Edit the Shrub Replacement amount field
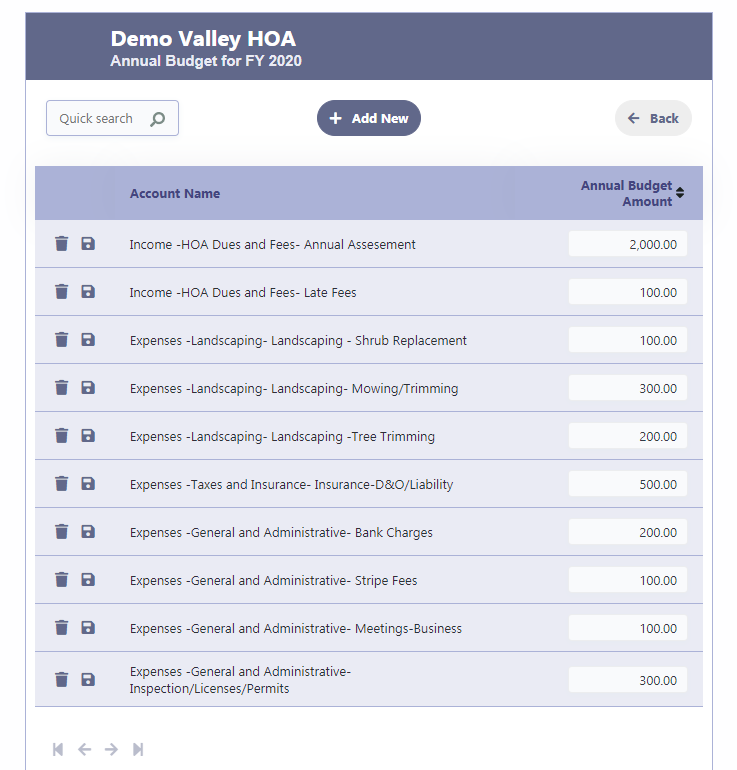Viewport: 737px width, 770px height. [628, 340]
